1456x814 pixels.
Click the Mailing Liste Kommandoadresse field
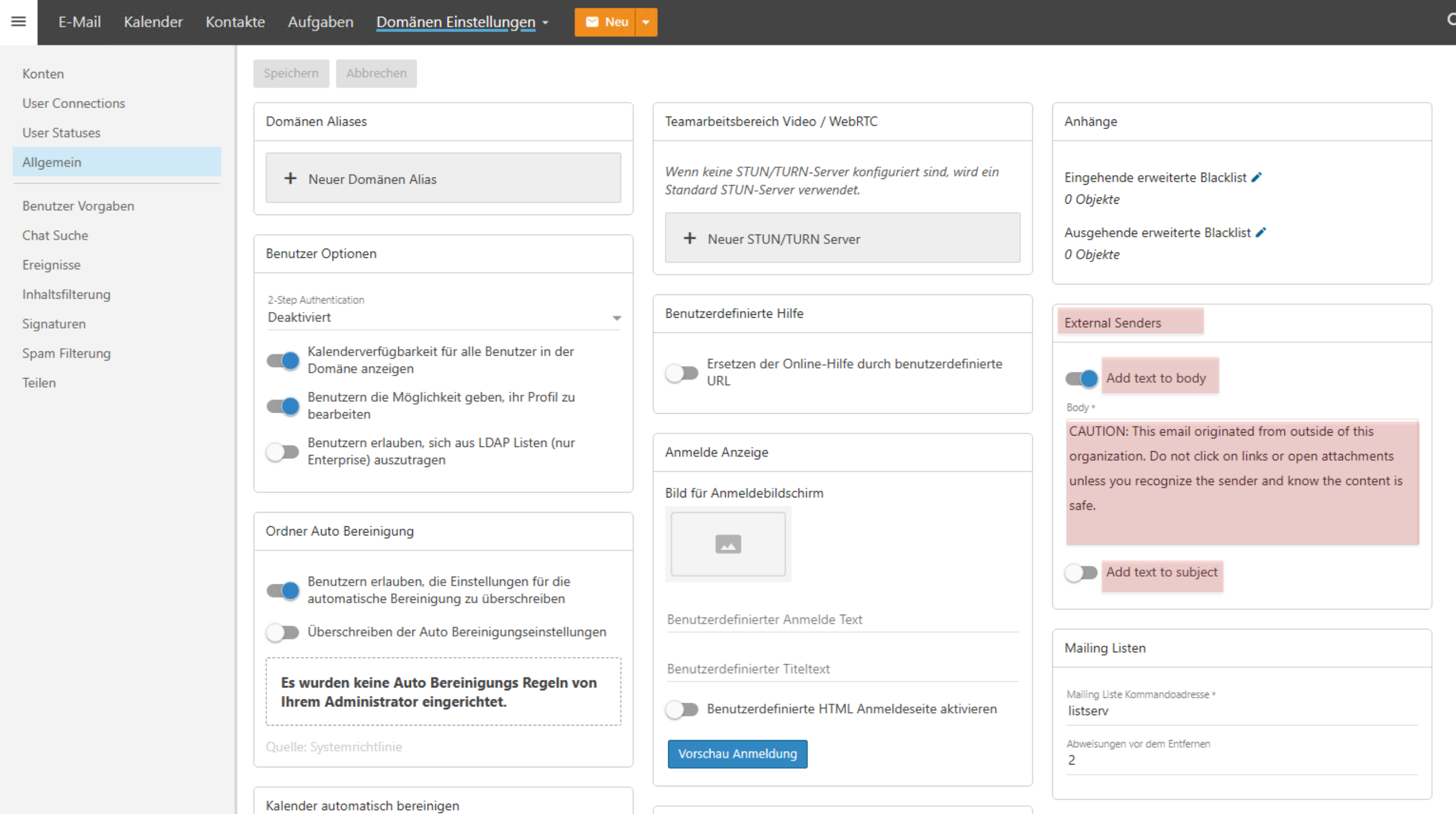pos(1242,711)
